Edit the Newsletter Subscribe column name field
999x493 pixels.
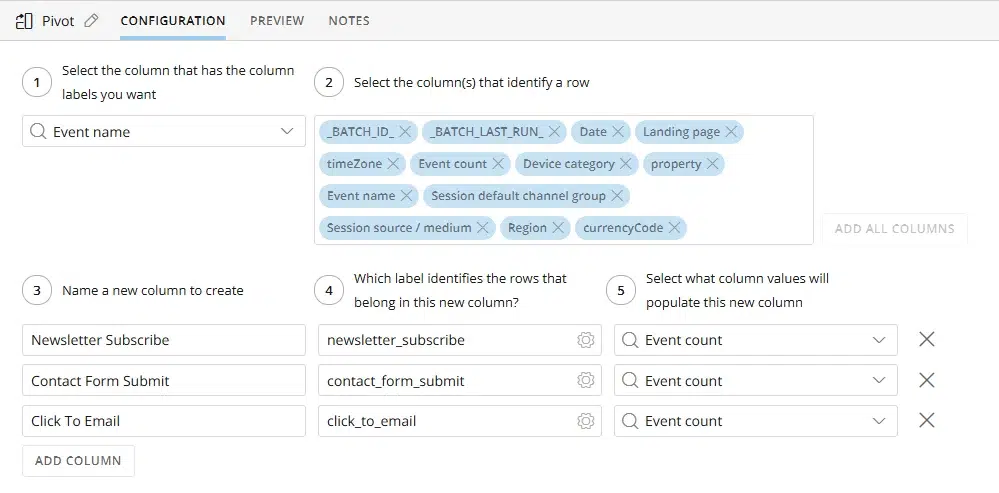(164, 340)
